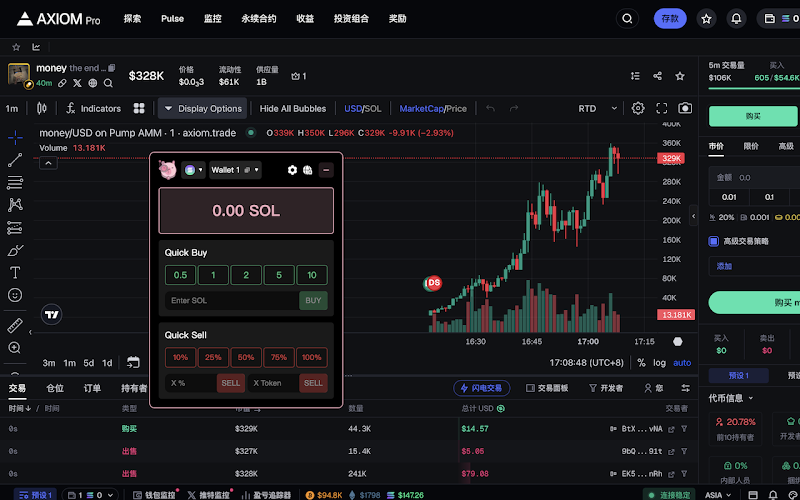This screenshot has height=500, width=800.
Task: Select the zoom in tool
Action: click(x=15, y=348)
